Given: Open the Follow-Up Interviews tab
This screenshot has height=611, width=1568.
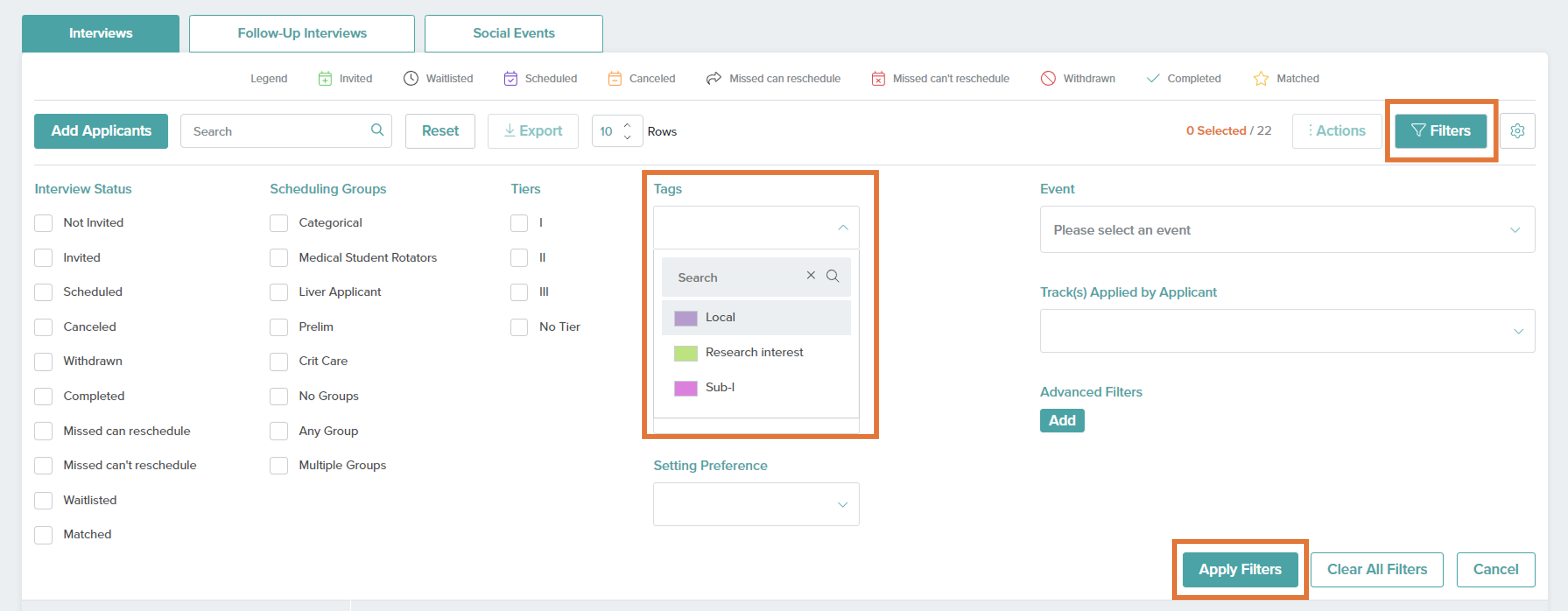Looking at the screenshot, I should (302, 33).
